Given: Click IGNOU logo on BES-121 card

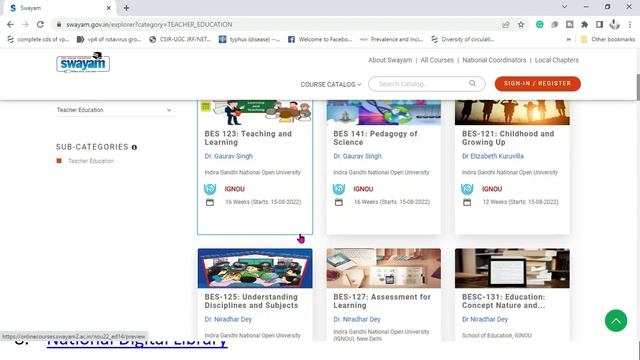Looking at the screenshot, I should tap(467, 189).
